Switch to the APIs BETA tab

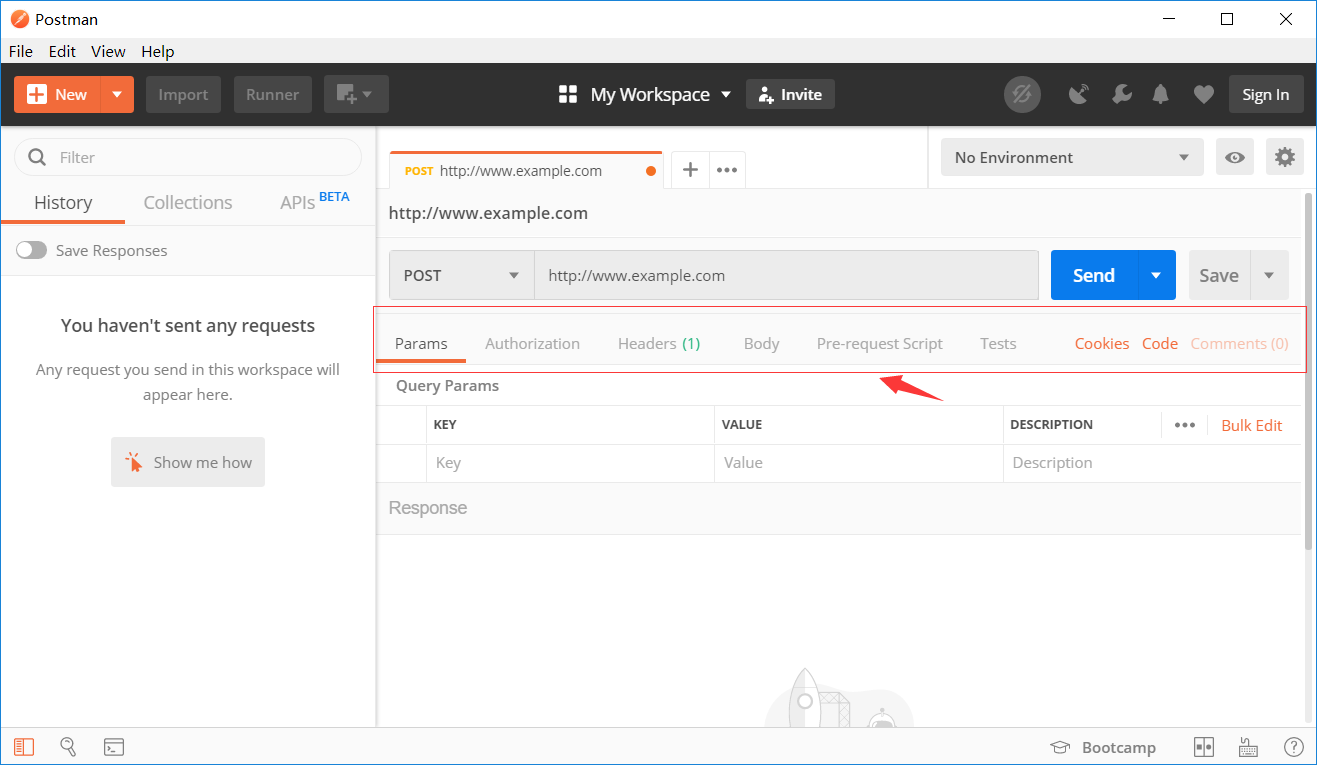coord(314,201)
